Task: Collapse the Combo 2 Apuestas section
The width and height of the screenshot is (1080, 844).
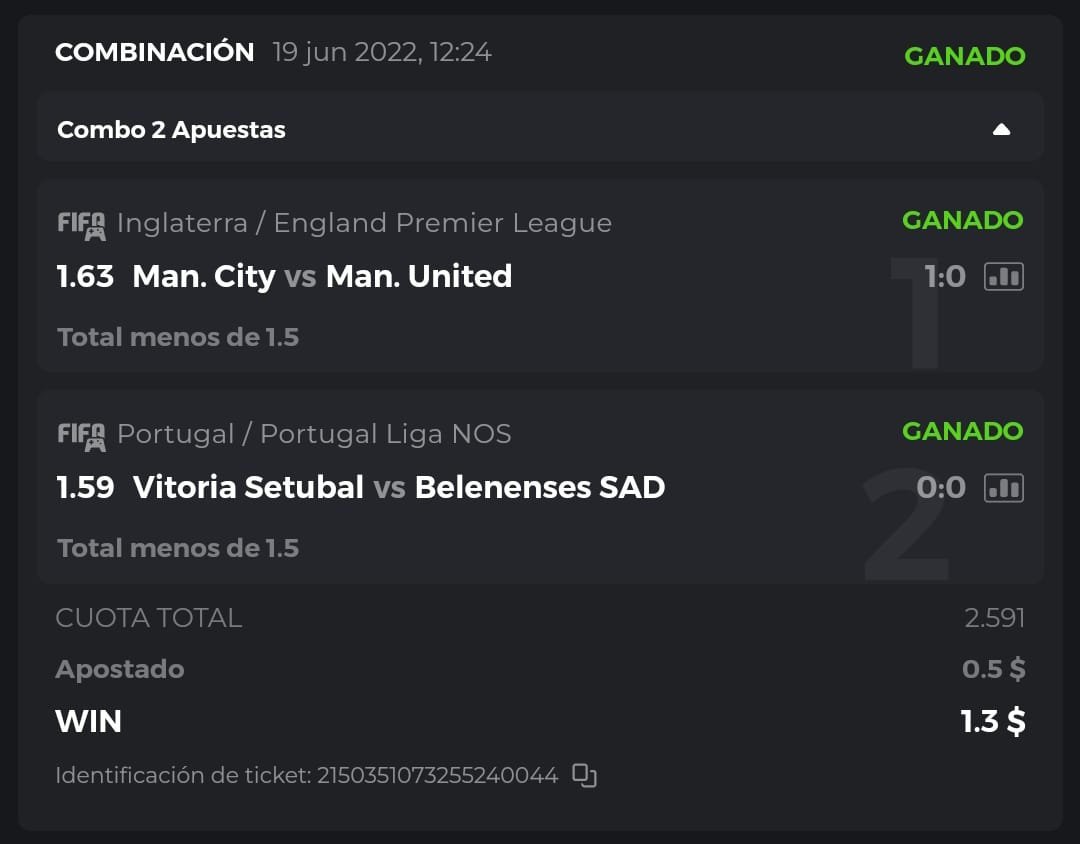Action: (x=1001, y=130)
